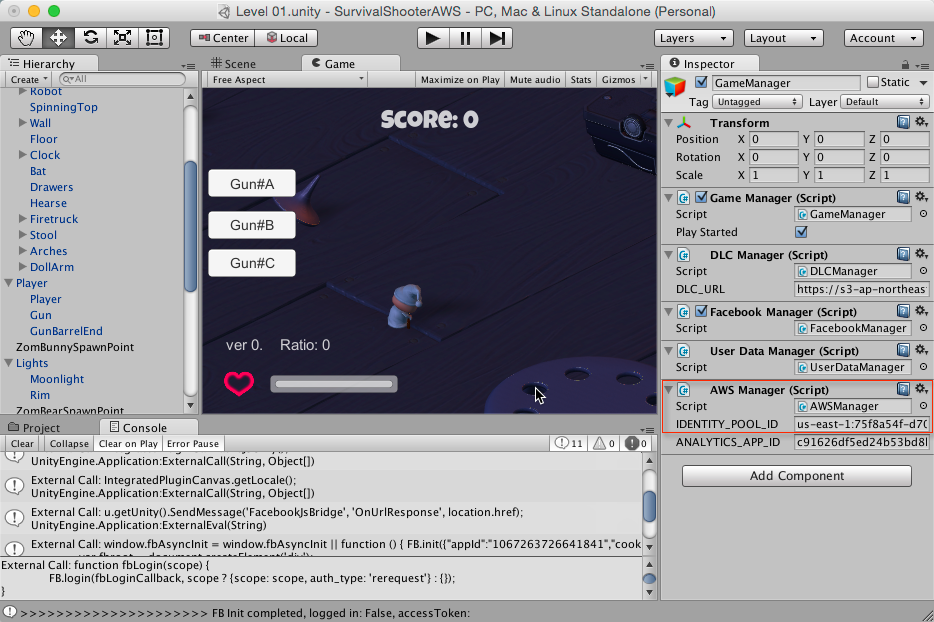934x622 pixels.
Task: Open the Layout dropdown
Action: click(783, 38)
